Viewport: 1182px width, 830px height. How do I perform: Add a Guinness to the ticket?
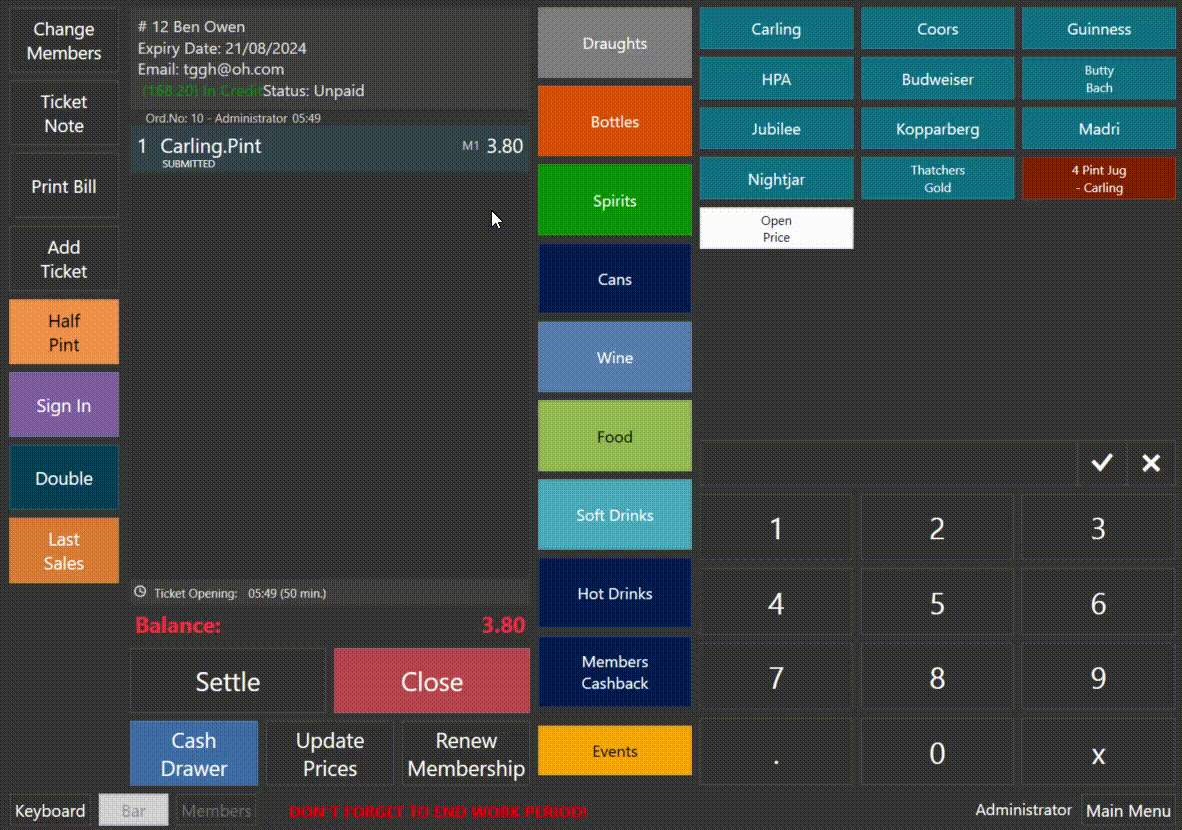pyautogui.click(x=1098, y=29)
